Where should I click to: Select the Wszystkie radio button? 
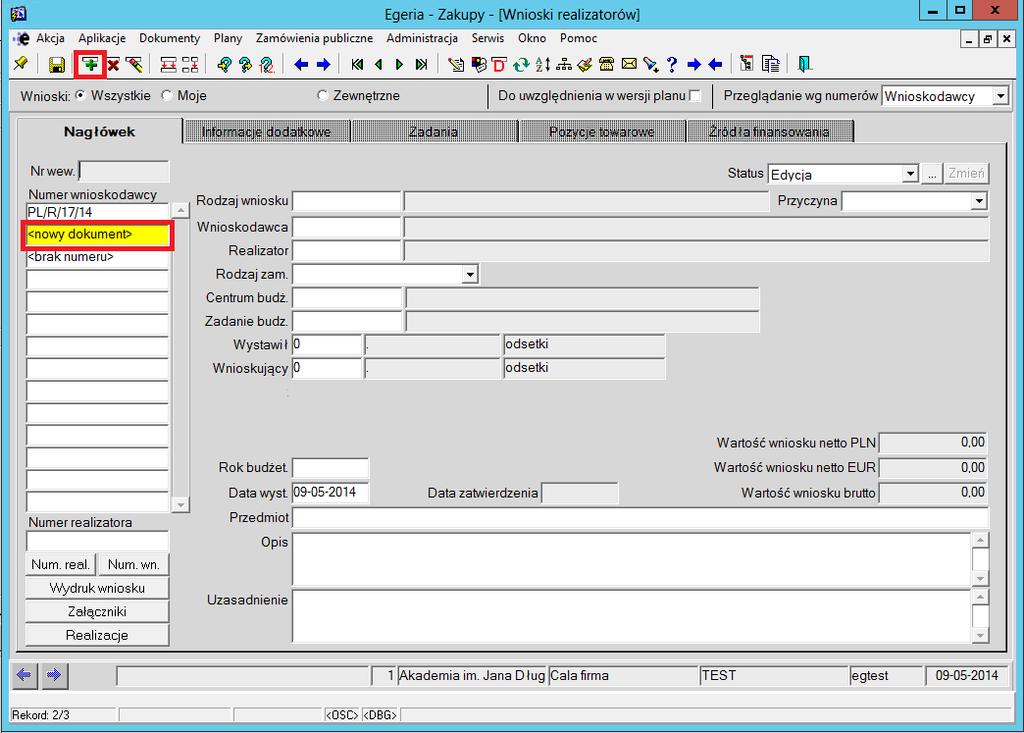click(x=80, y=95)
